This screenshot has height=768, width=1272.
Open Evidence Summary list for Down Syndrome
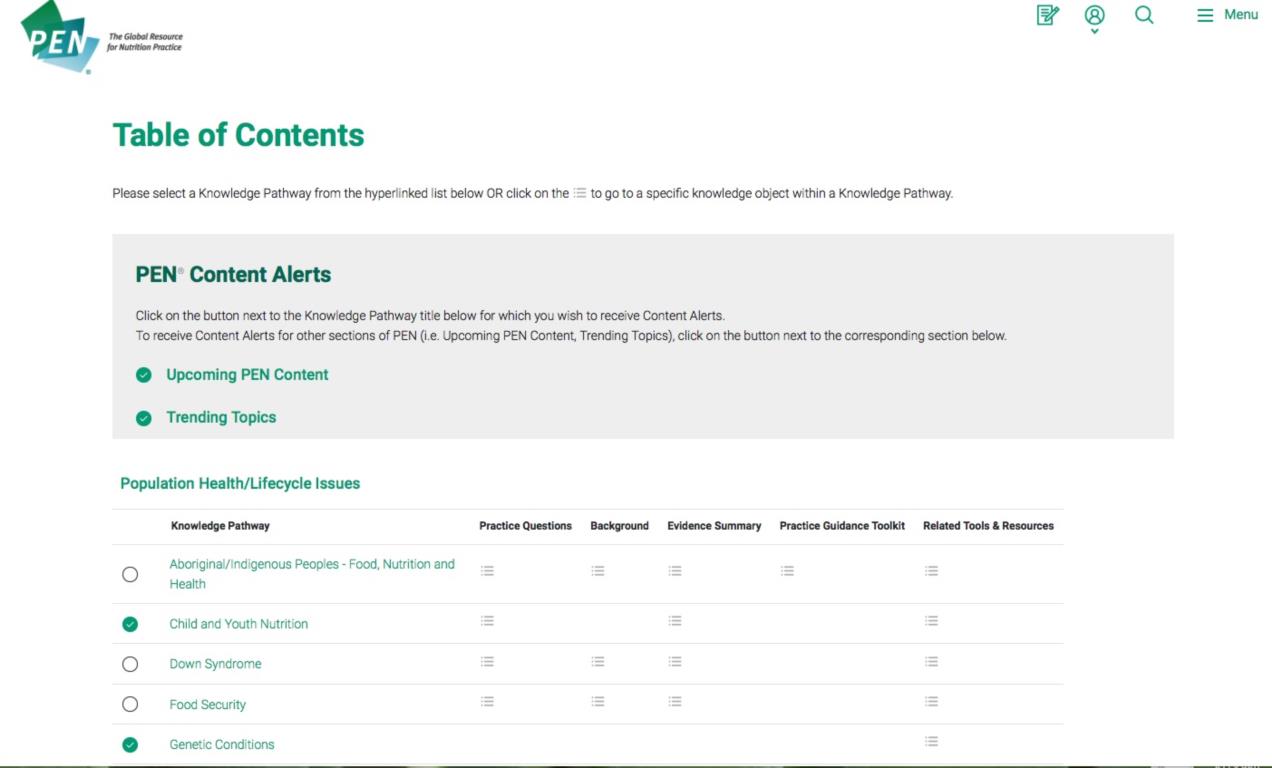(675, 661)
